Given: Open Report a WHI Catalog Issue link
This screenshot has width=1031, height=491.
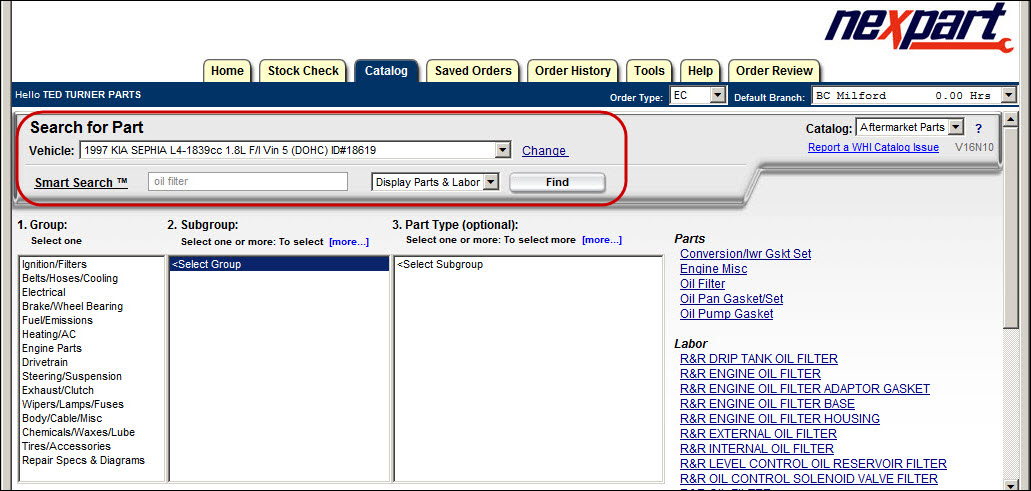Looking at the screenshot, I should point(873,147).
